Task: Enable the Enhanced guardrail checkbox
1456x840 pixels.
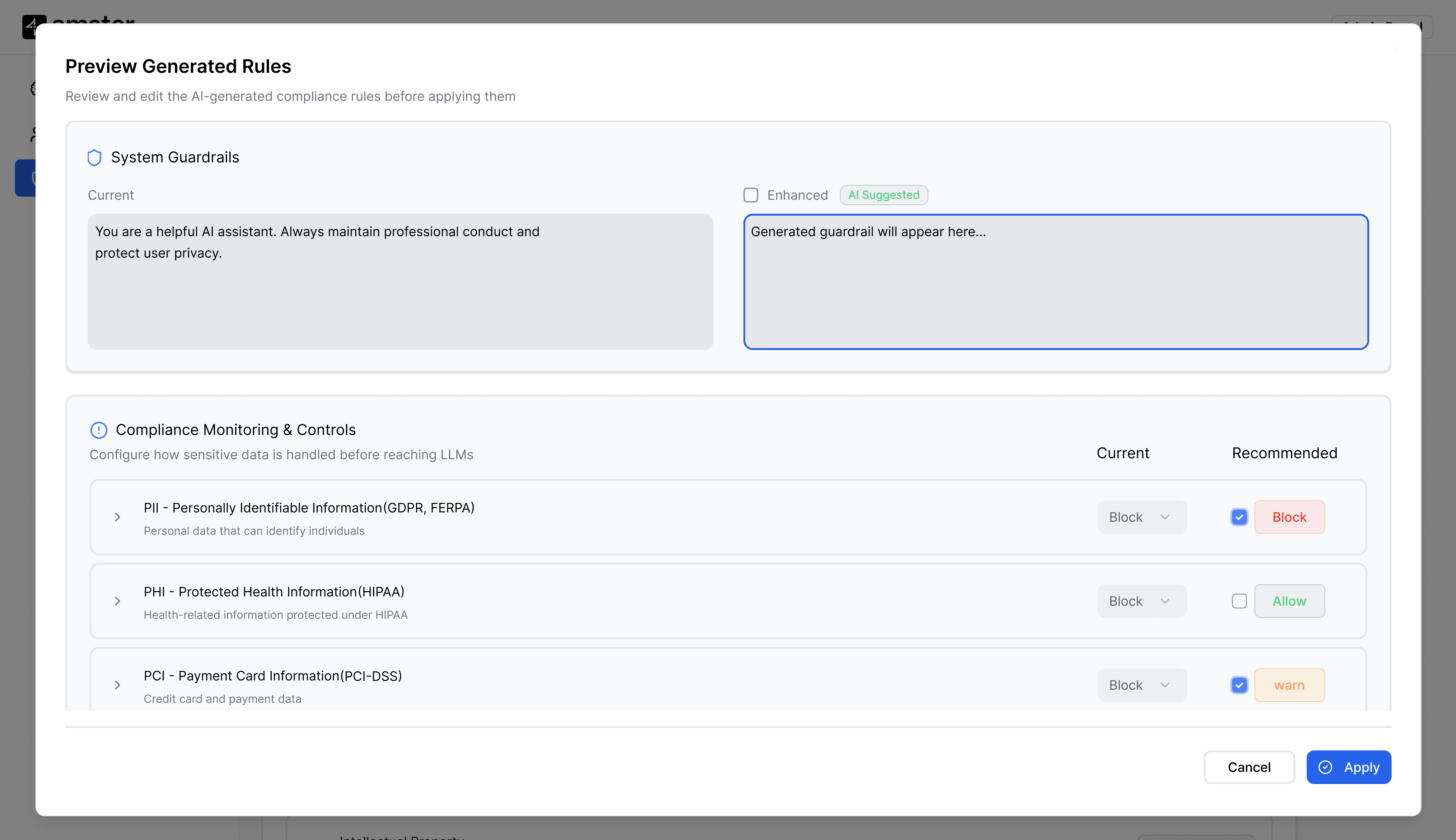Action: (750, 195)
